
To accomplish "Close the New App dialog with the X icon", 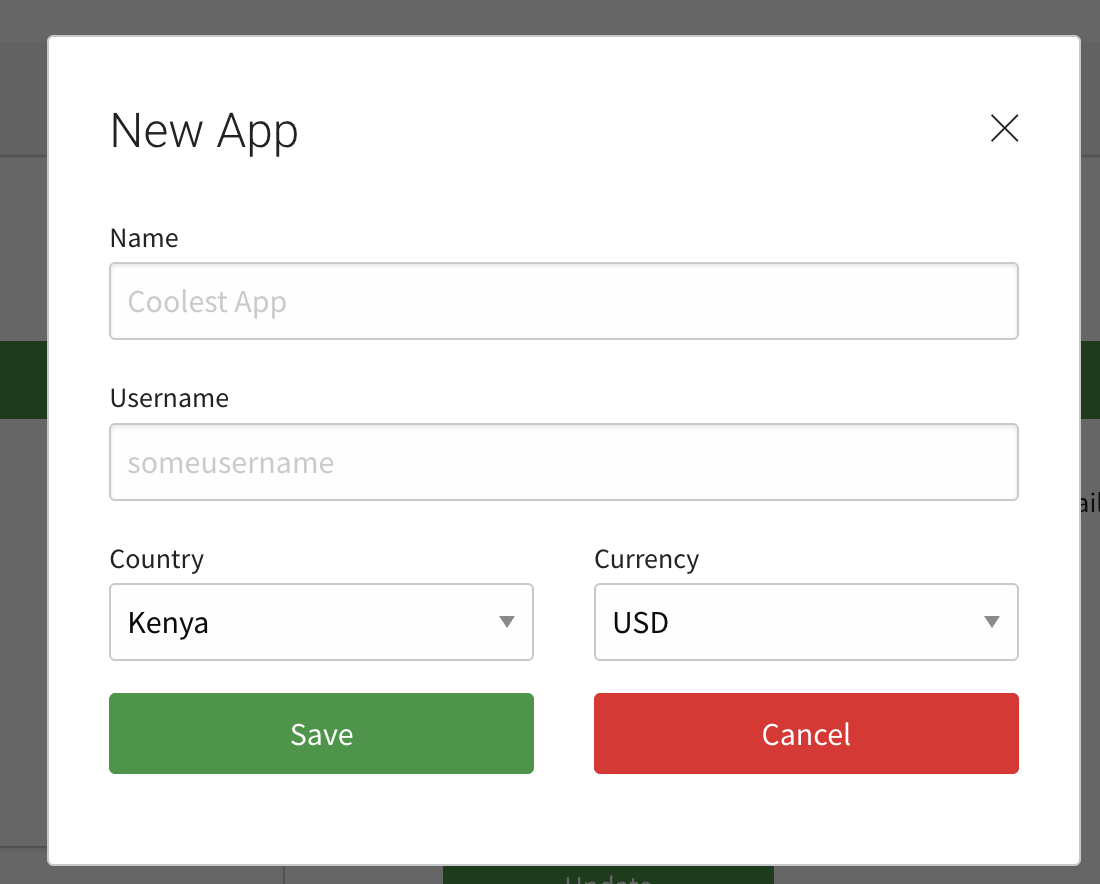I will tap(1004, 128).
